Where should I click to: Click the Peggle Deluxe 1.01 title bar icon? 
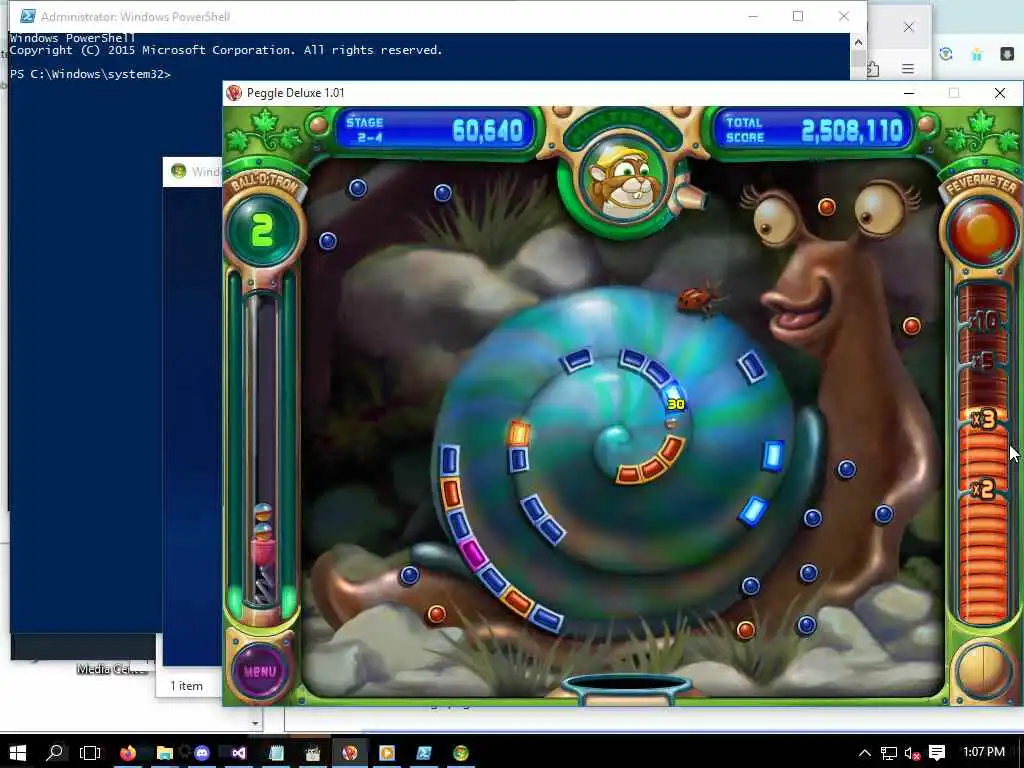[x=234, y=93]
